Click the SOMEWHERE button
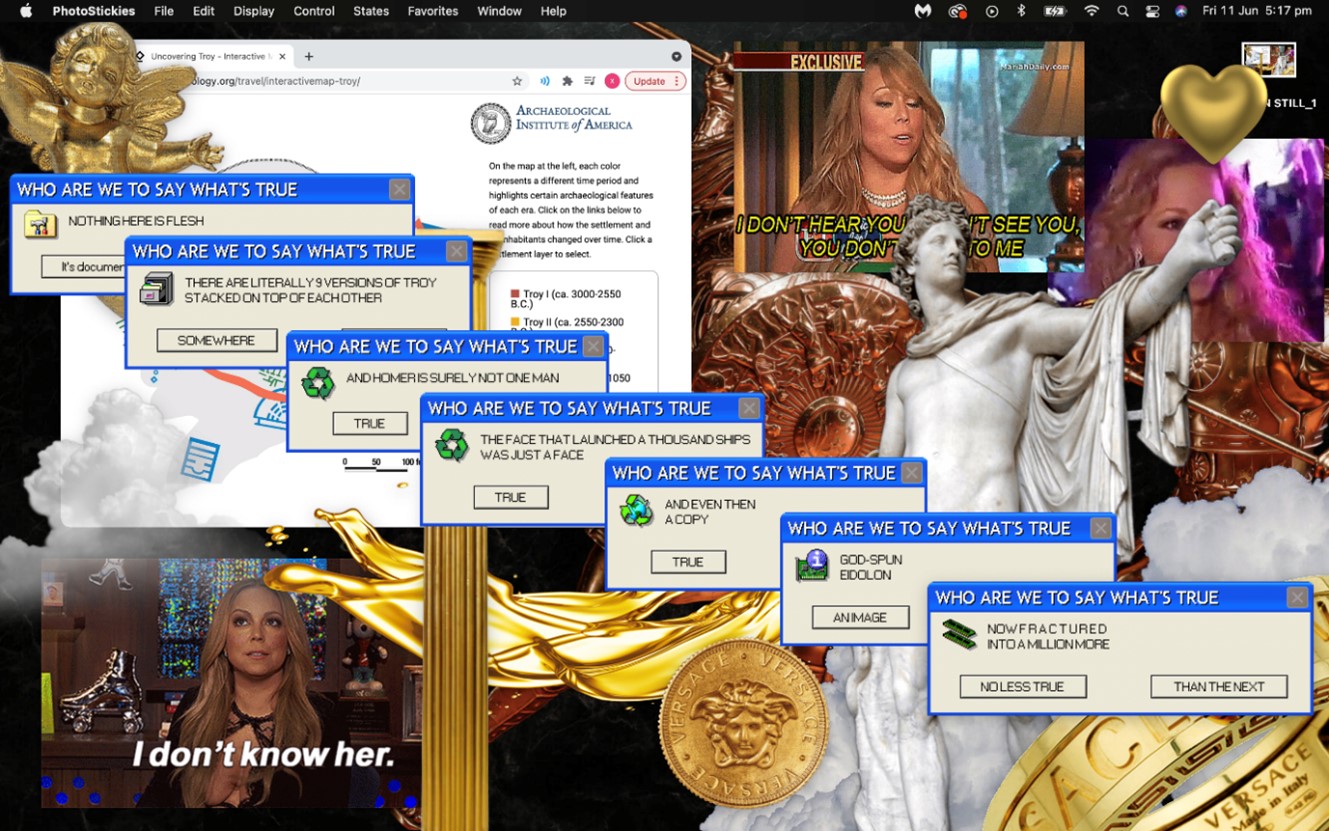 [x=216, y=340]
